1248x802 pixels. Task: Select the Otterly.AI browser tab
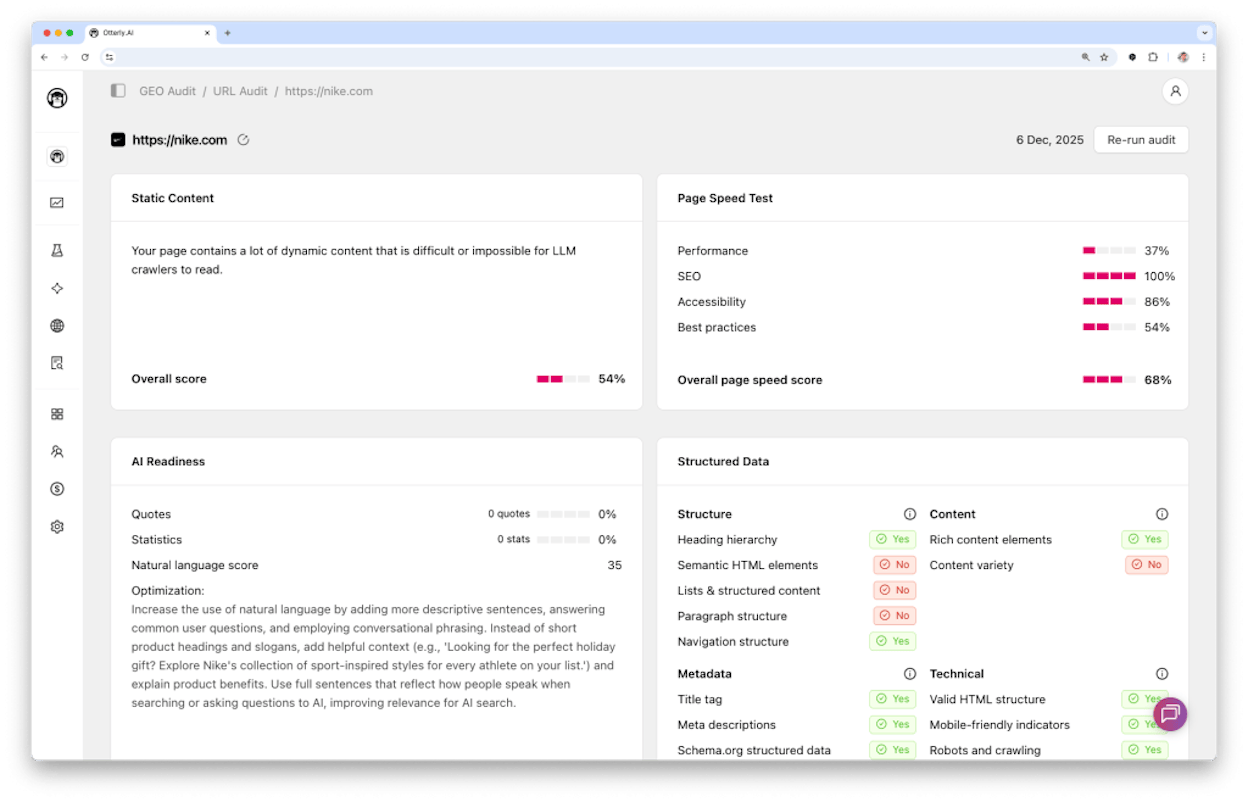point(150,33)
